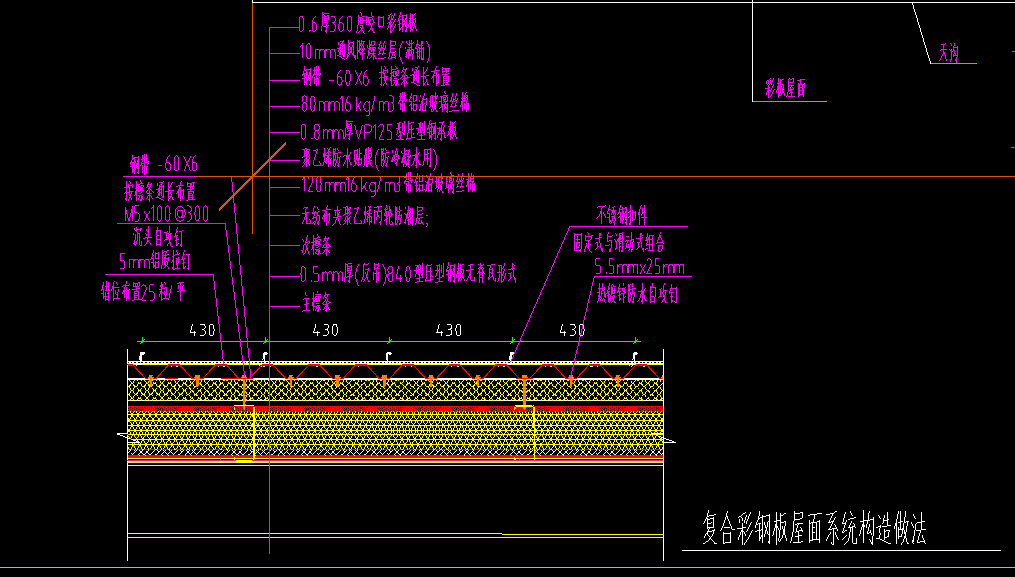1015x577 pixels.
Task: Click the '5mm铝质拉钉' annotation
Action: (155, 261)
